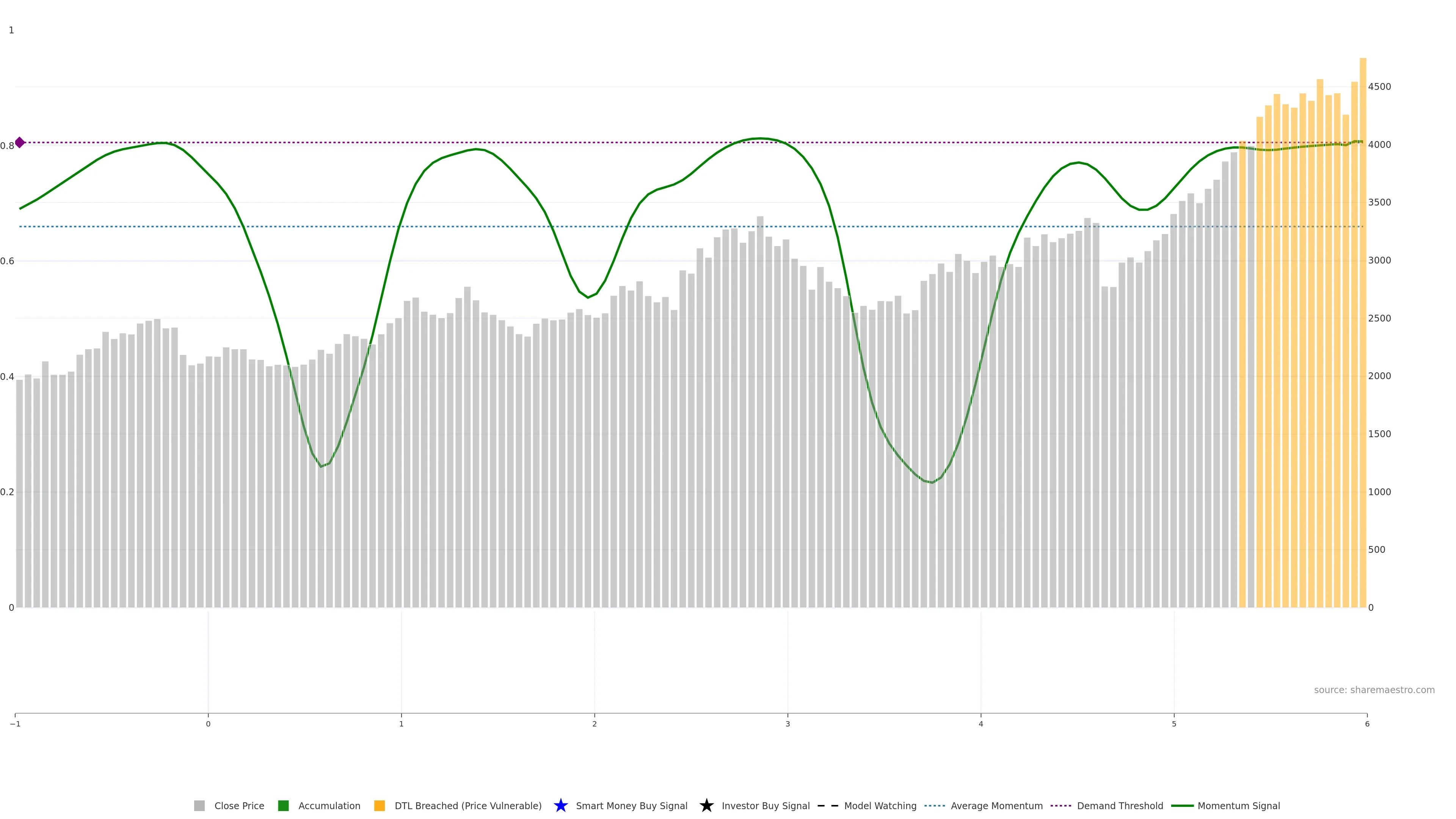Click the gray Close Price legend square

point(199,805)
